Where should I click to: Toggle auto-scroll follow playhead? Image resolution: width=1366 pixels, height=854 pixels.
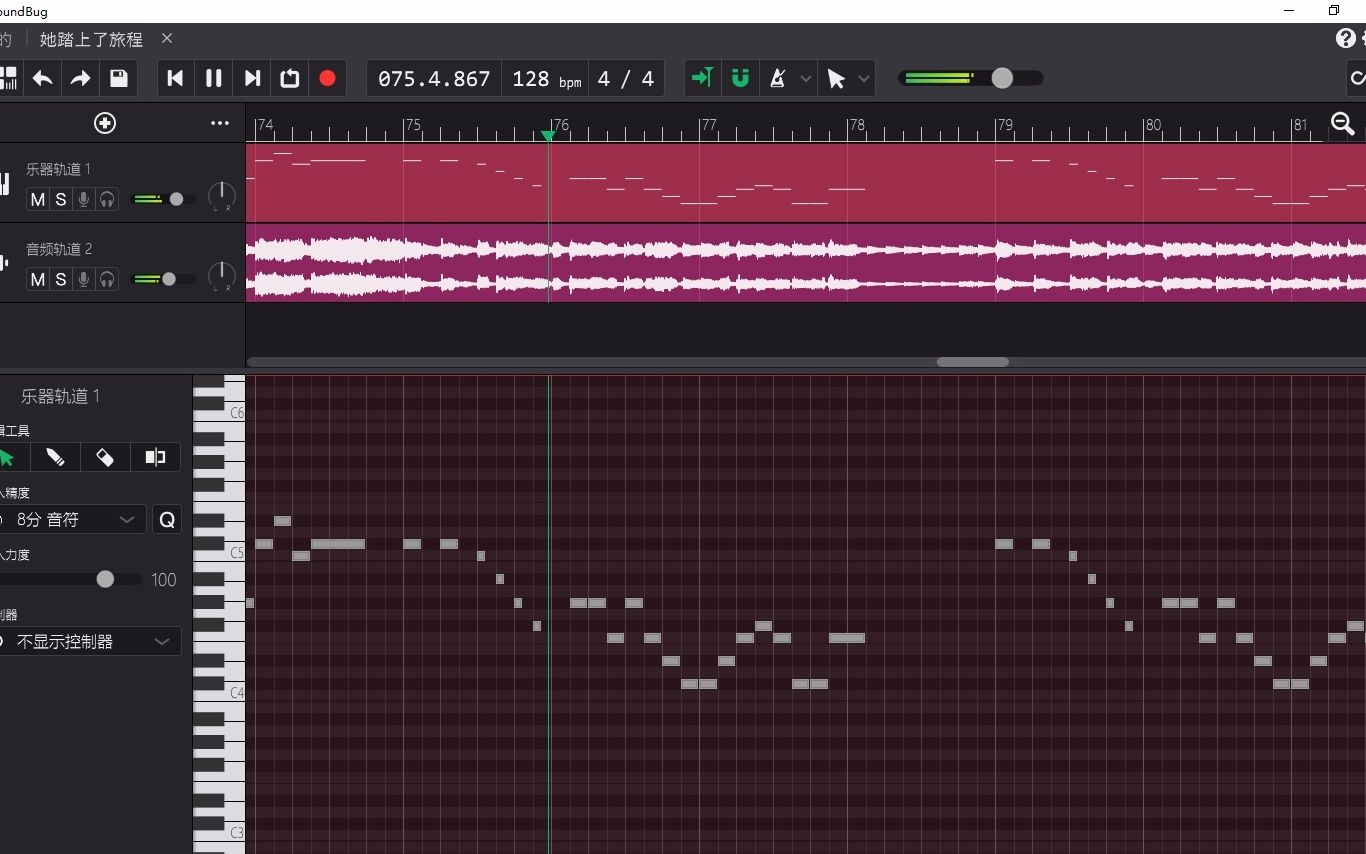[702, 78]
